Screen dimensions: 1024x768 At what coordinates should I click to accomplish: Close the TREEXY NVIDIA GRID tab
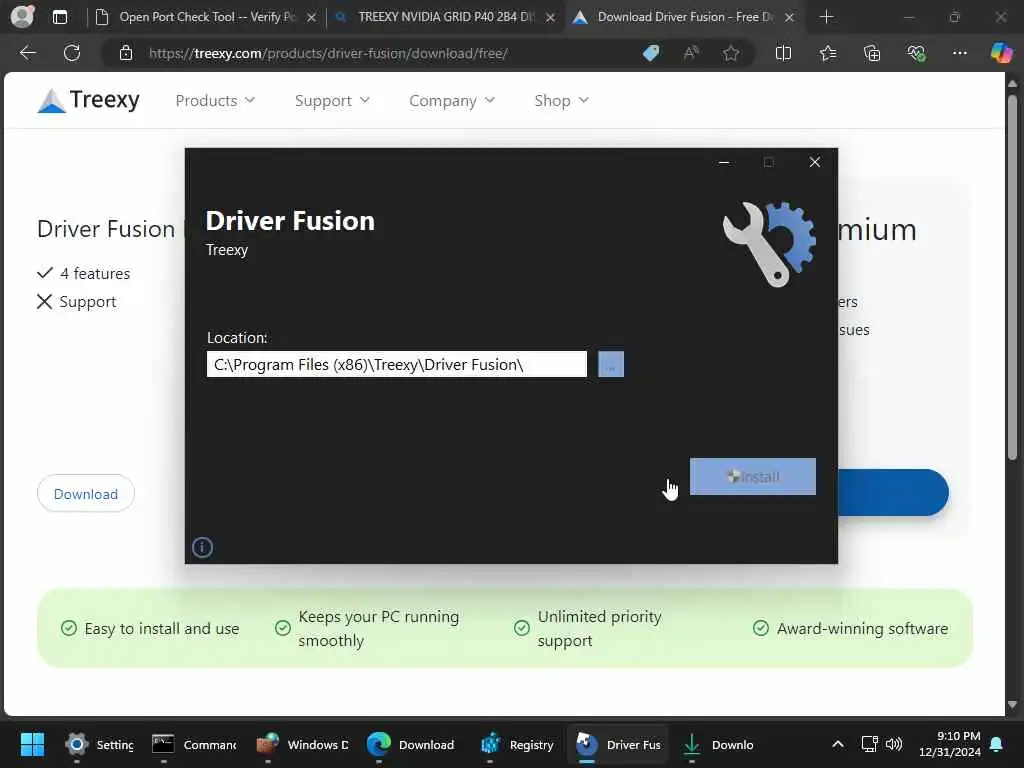[x=551, y=18]
